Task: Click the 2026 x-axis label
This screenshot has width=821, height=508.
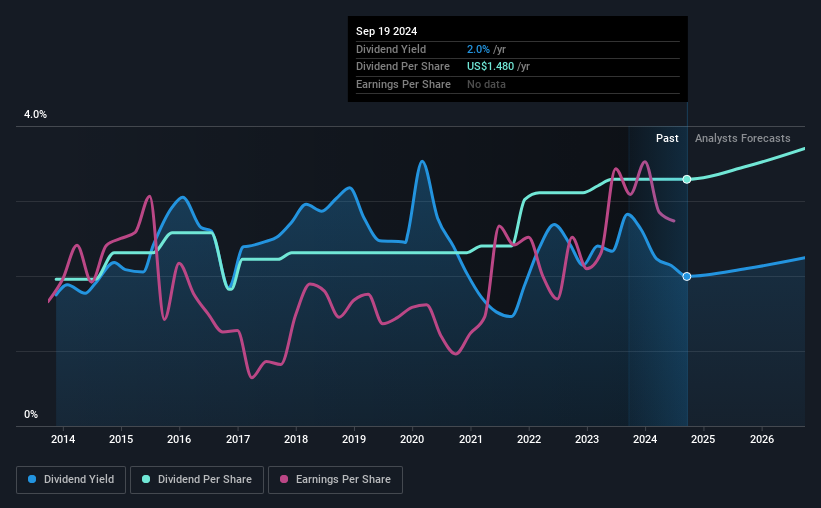Action: [762, 439]
